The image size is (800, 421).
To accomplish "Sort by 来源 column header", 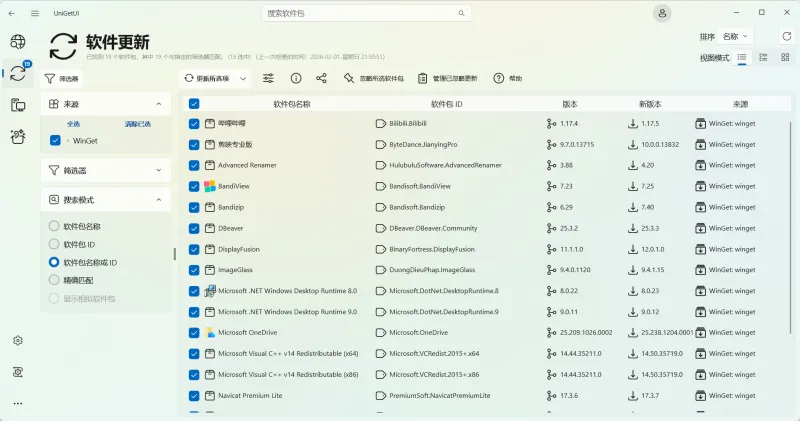I will tap(740, 104).
